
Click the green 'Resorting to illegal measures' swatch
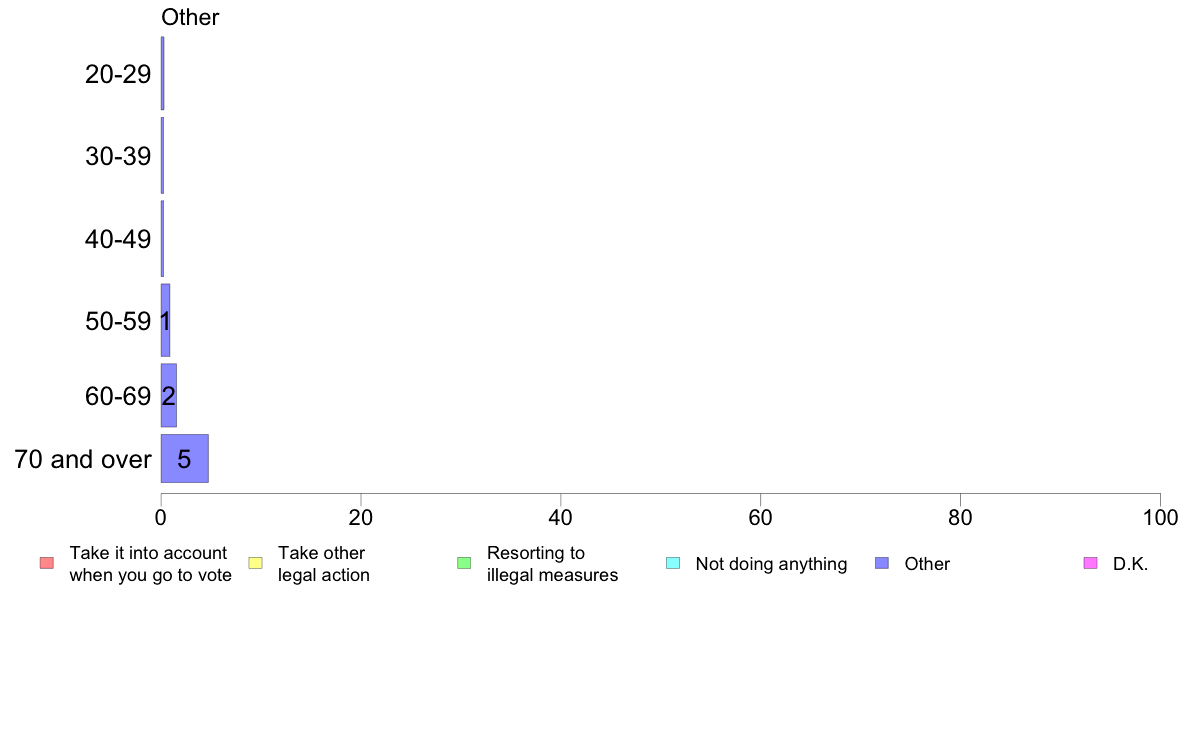click(464, 563)
